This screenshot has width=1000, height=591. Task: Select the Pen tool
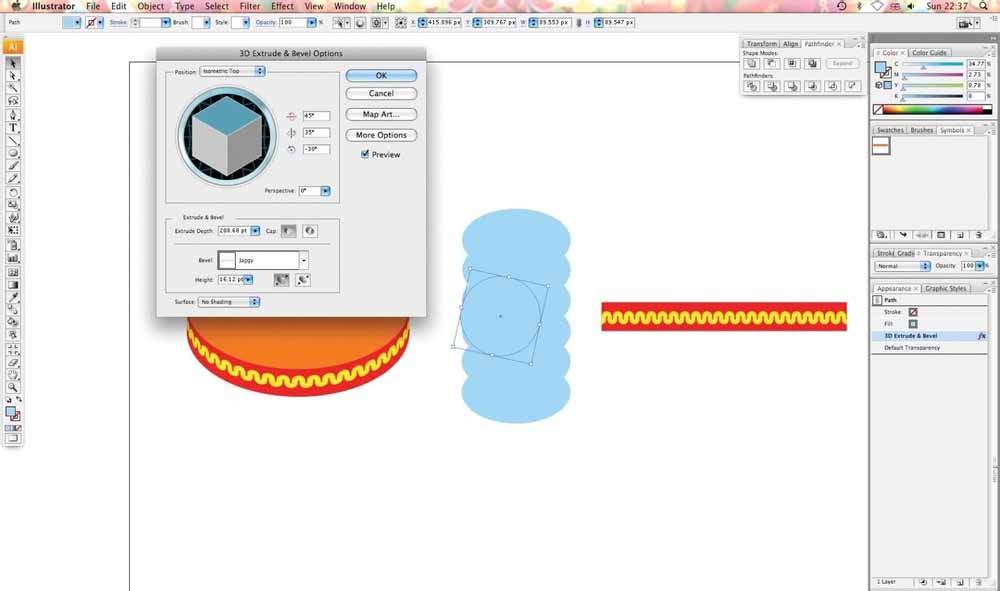click(13, 115)
